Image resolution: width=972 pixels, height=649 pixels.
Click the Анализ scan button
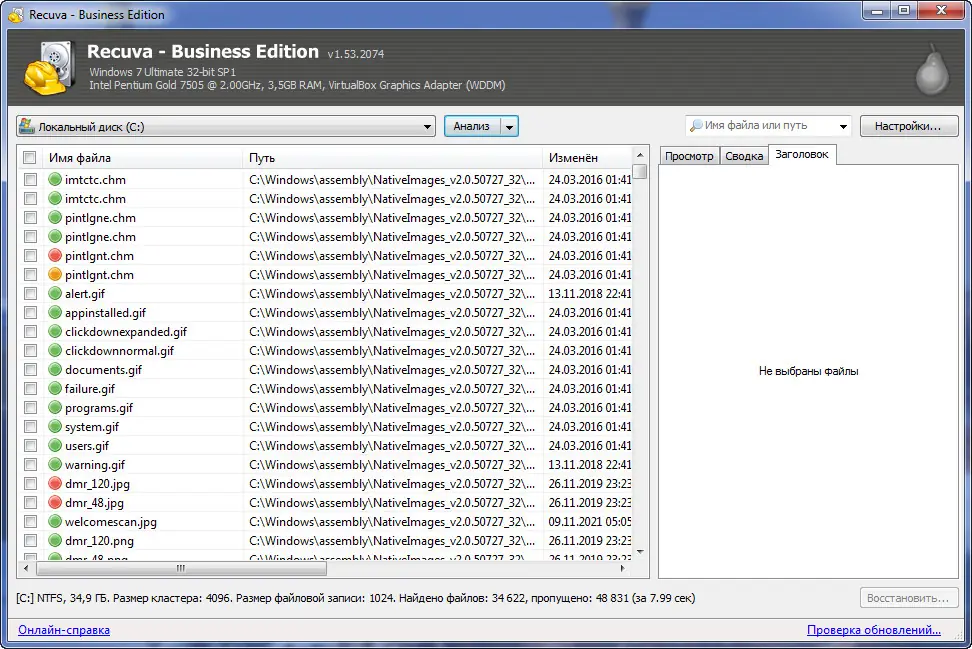click(x=472, y=126)
